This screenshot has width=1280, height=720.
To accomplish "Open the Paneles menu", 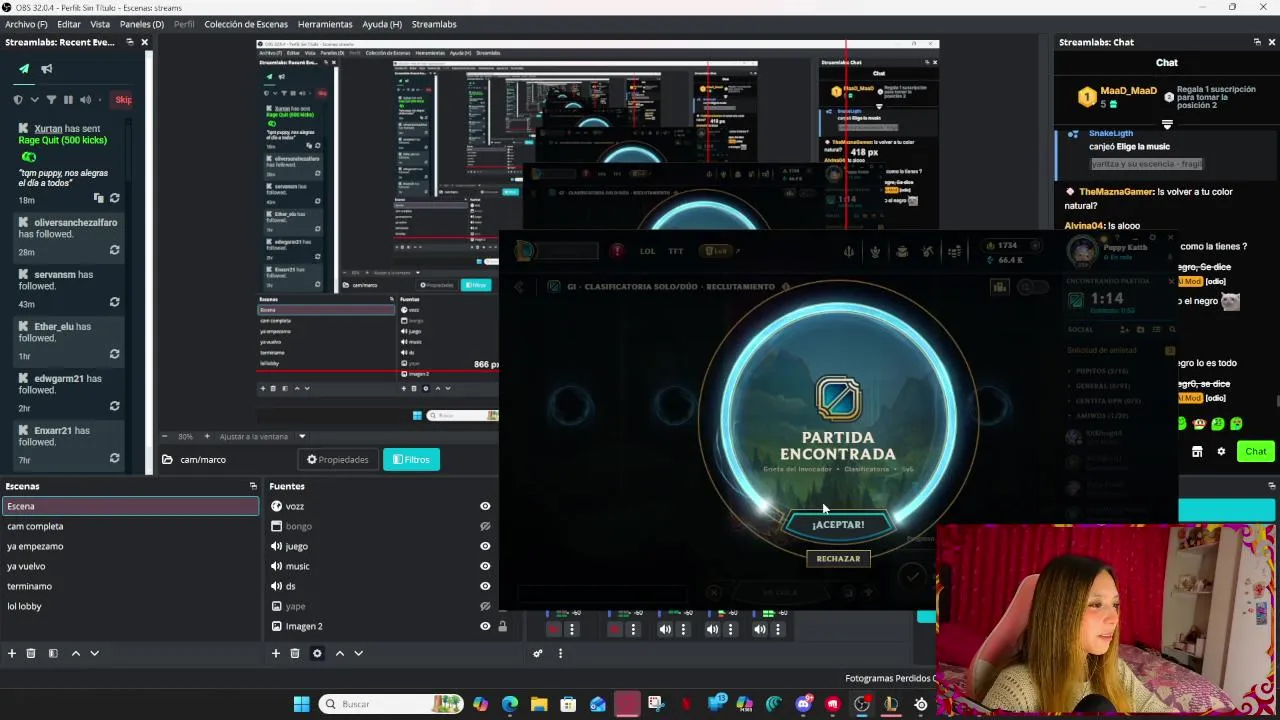I will coord(142,24).
